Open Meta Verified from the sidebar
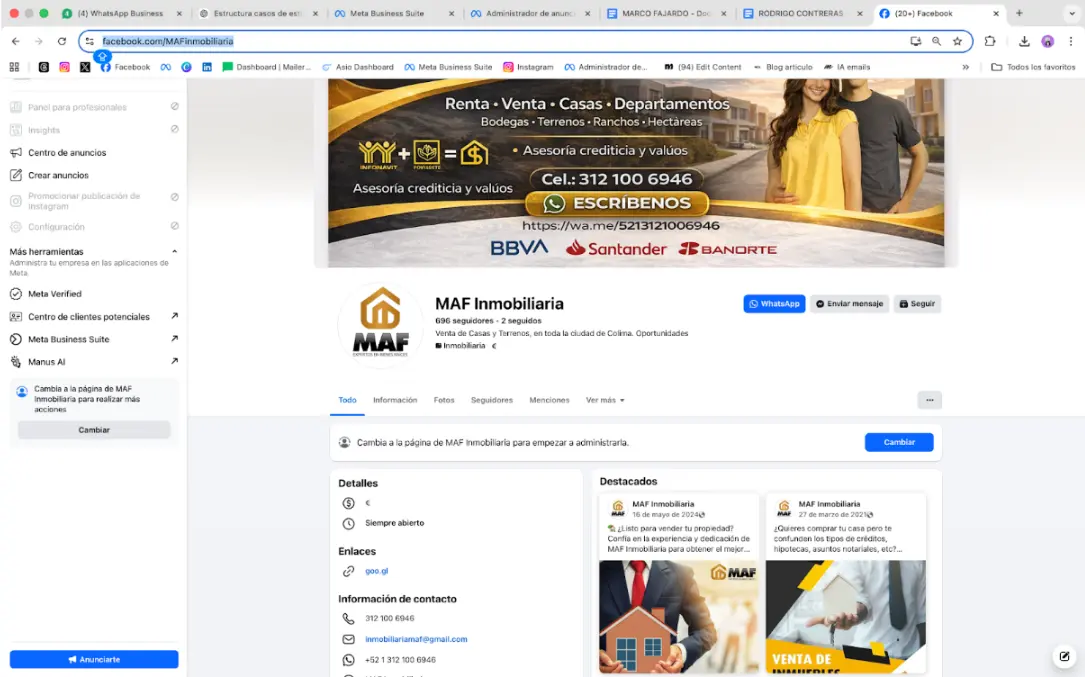Viewport: 1085px width, 677px height. 55,294
